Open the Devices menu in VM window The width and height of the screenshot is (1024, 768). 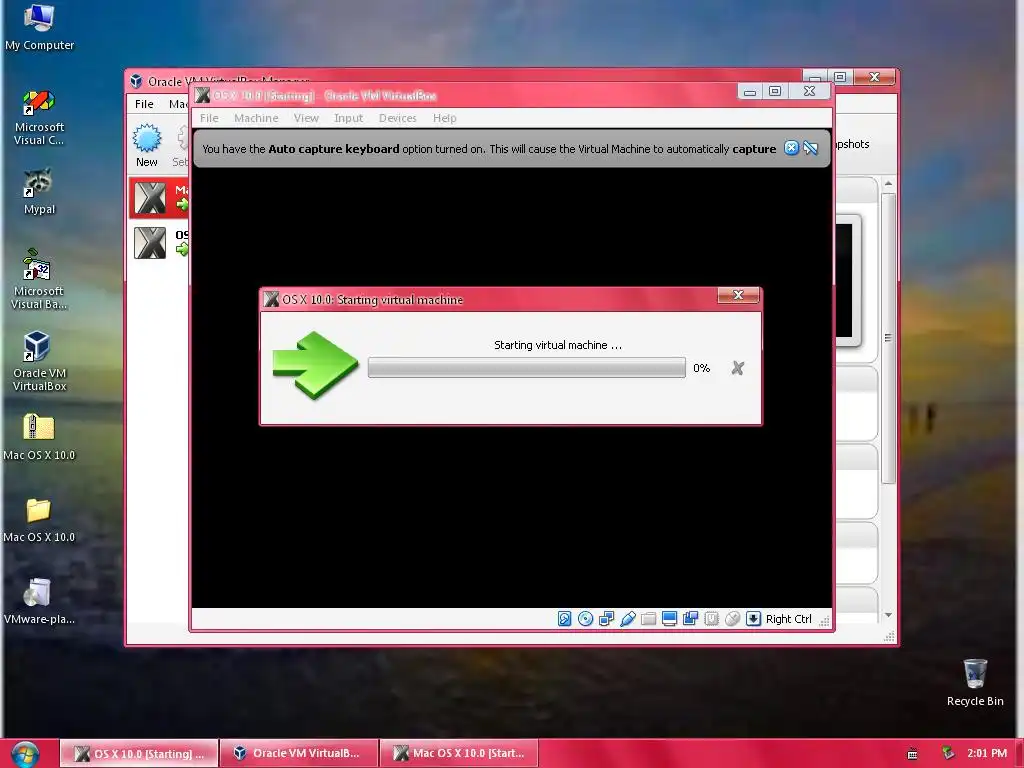[397, 118]
